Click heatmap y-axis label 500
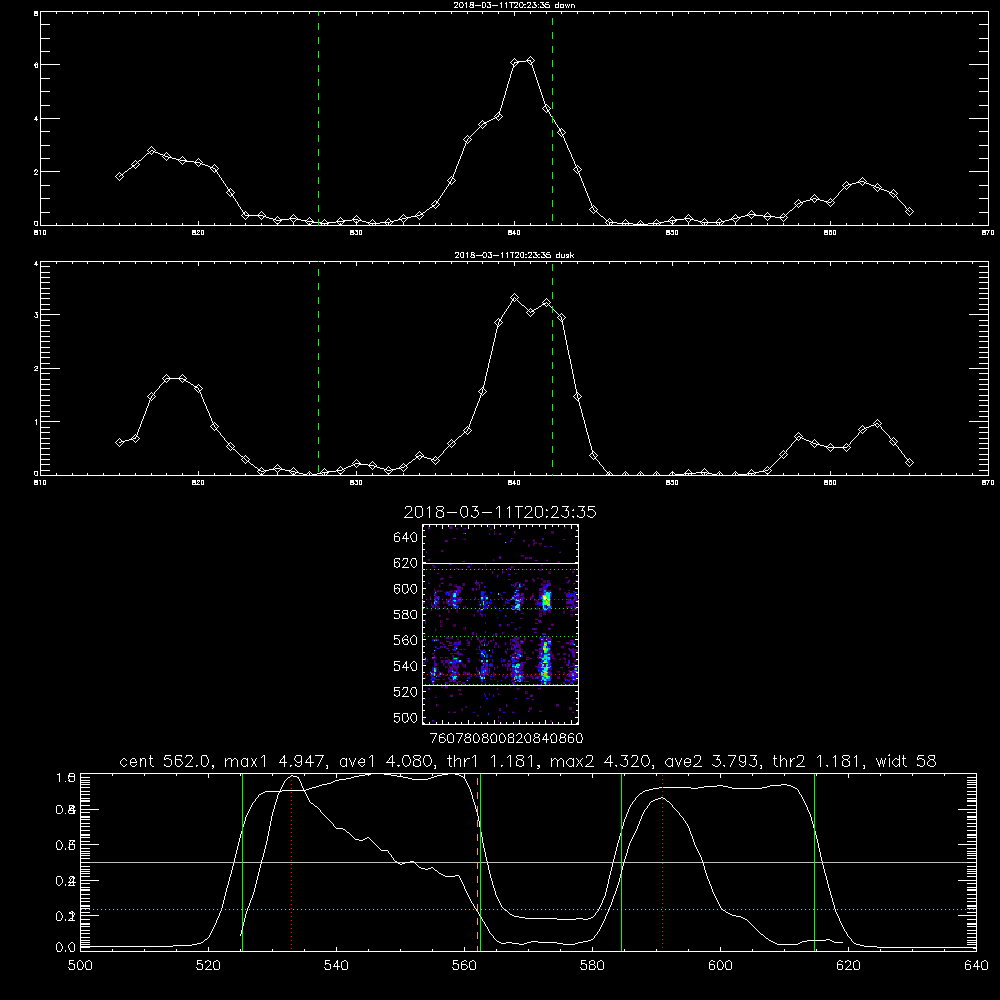1000x1000 pixels. (x=405, y=717)
